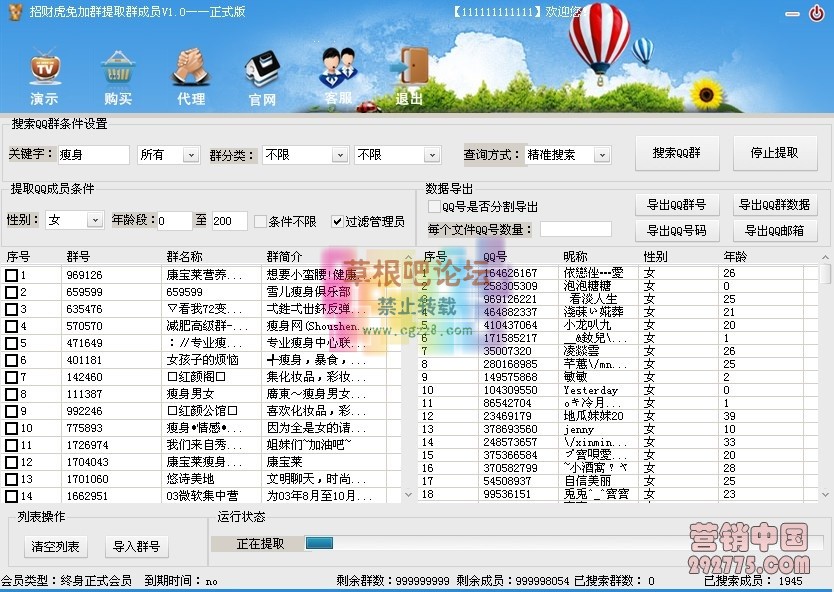The height and width of the screenshot is (592, 834).
Task: Open the 所有 dropdown next to keyword
Action: (x=169, y=154)
